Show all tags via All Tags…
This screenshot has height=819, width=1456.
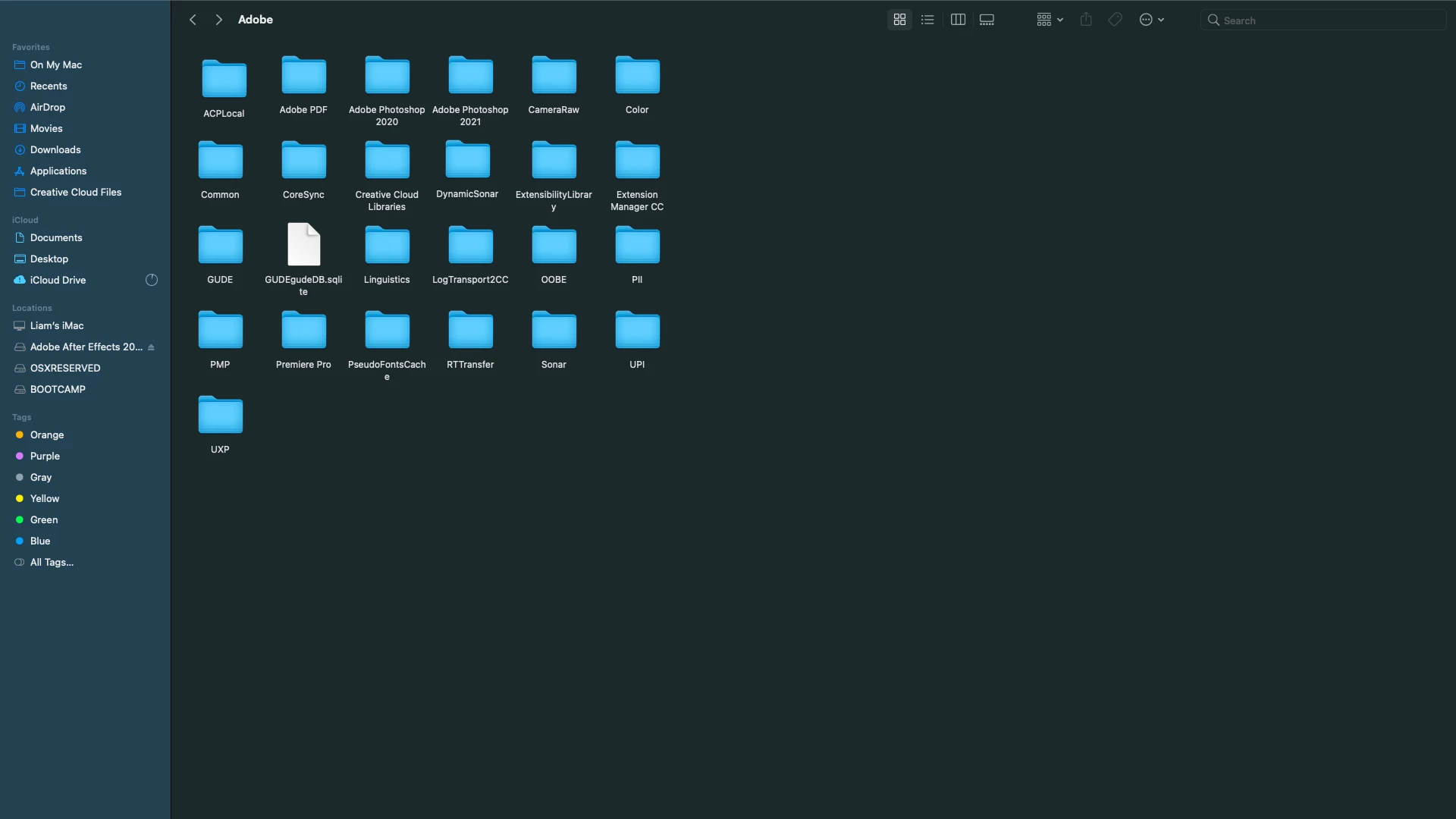[52, 562]
